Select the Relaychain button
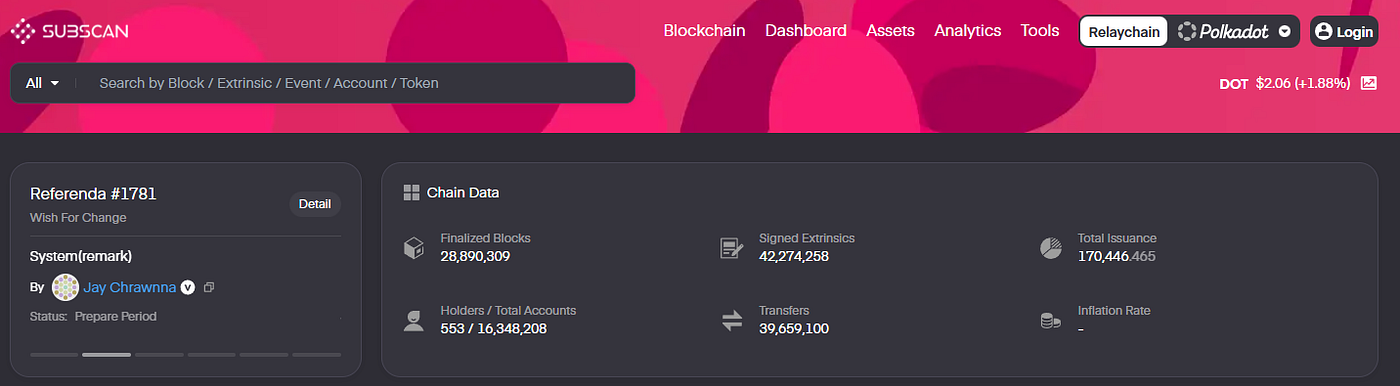 (1124, 32)
